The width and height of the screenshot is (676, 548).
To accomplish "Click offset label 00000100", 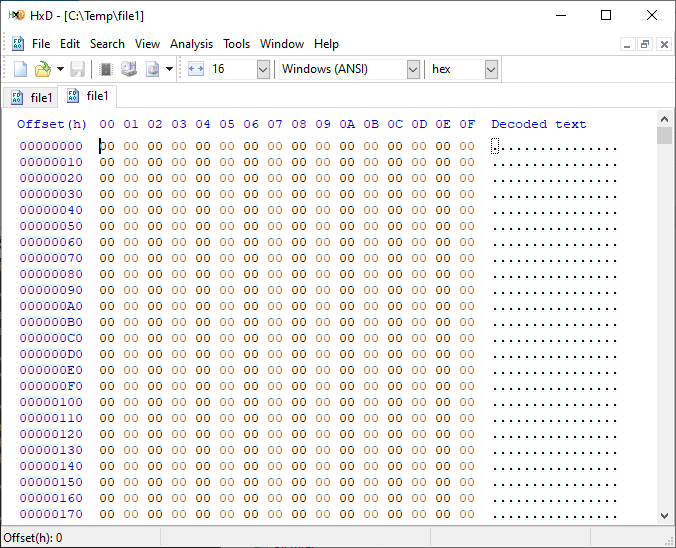I will tap(51, 402).
